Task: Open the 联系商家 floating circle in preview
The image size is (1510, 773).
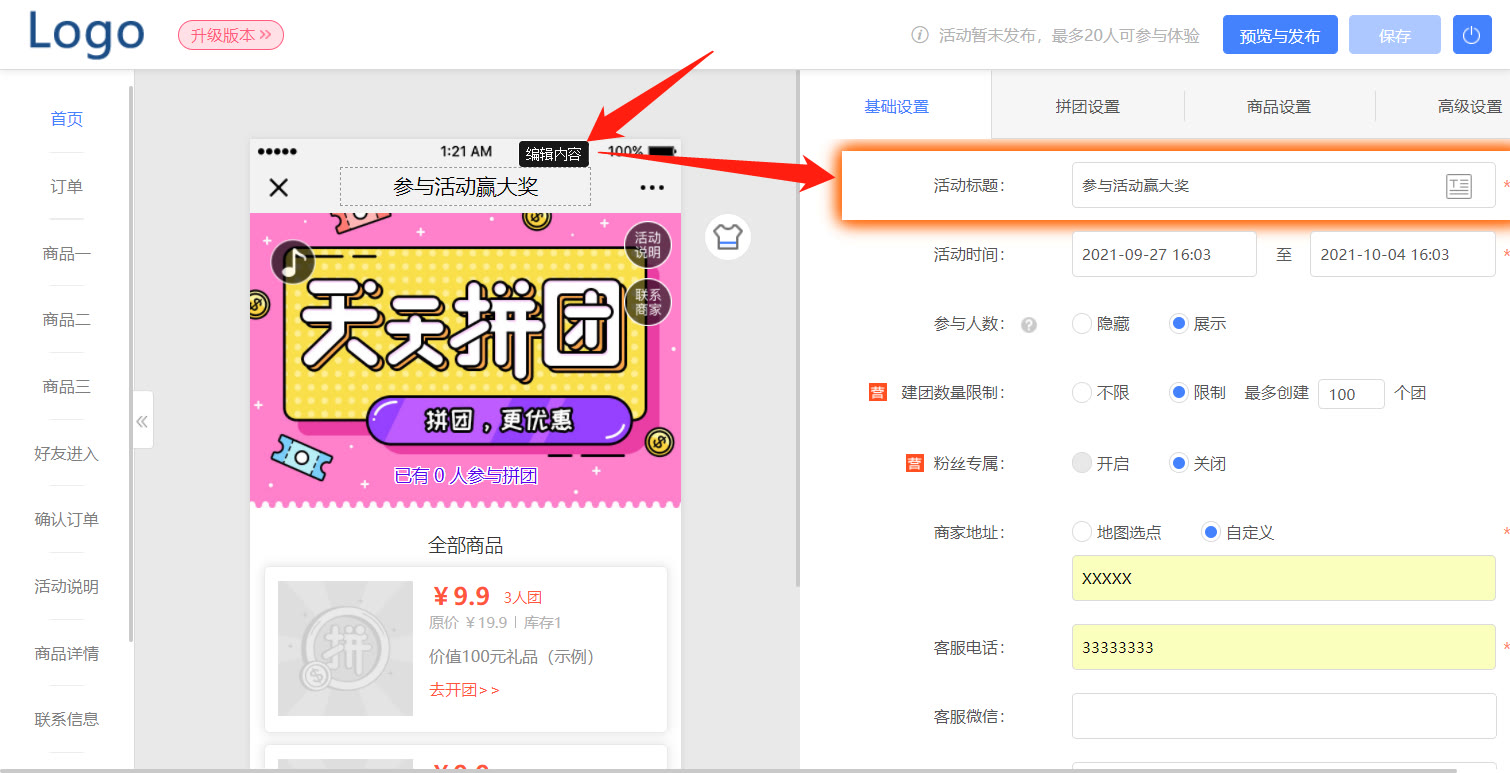Action: (x=648, y=303)
